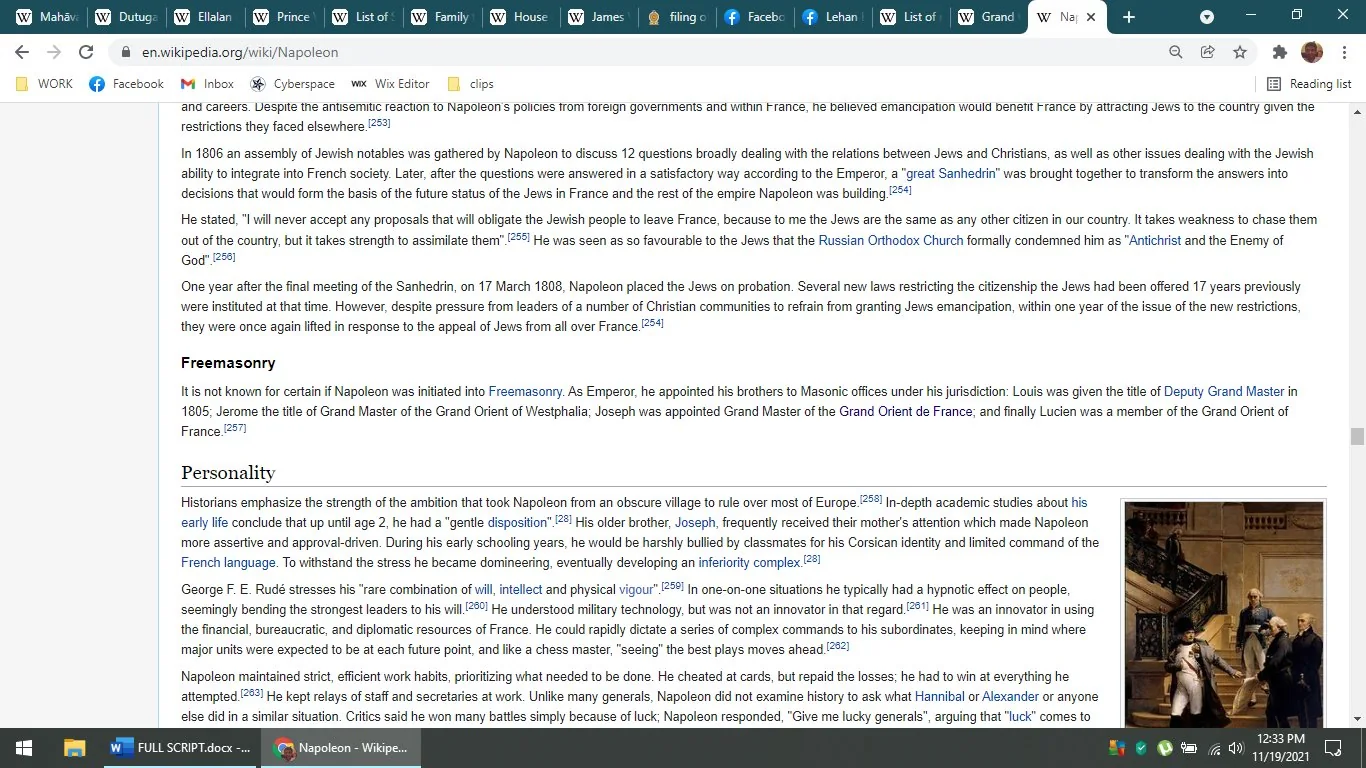Open the 'great Sanhedrin' link
The height and width of the screenshot is (768, 1366).
(x=953, y=174)
